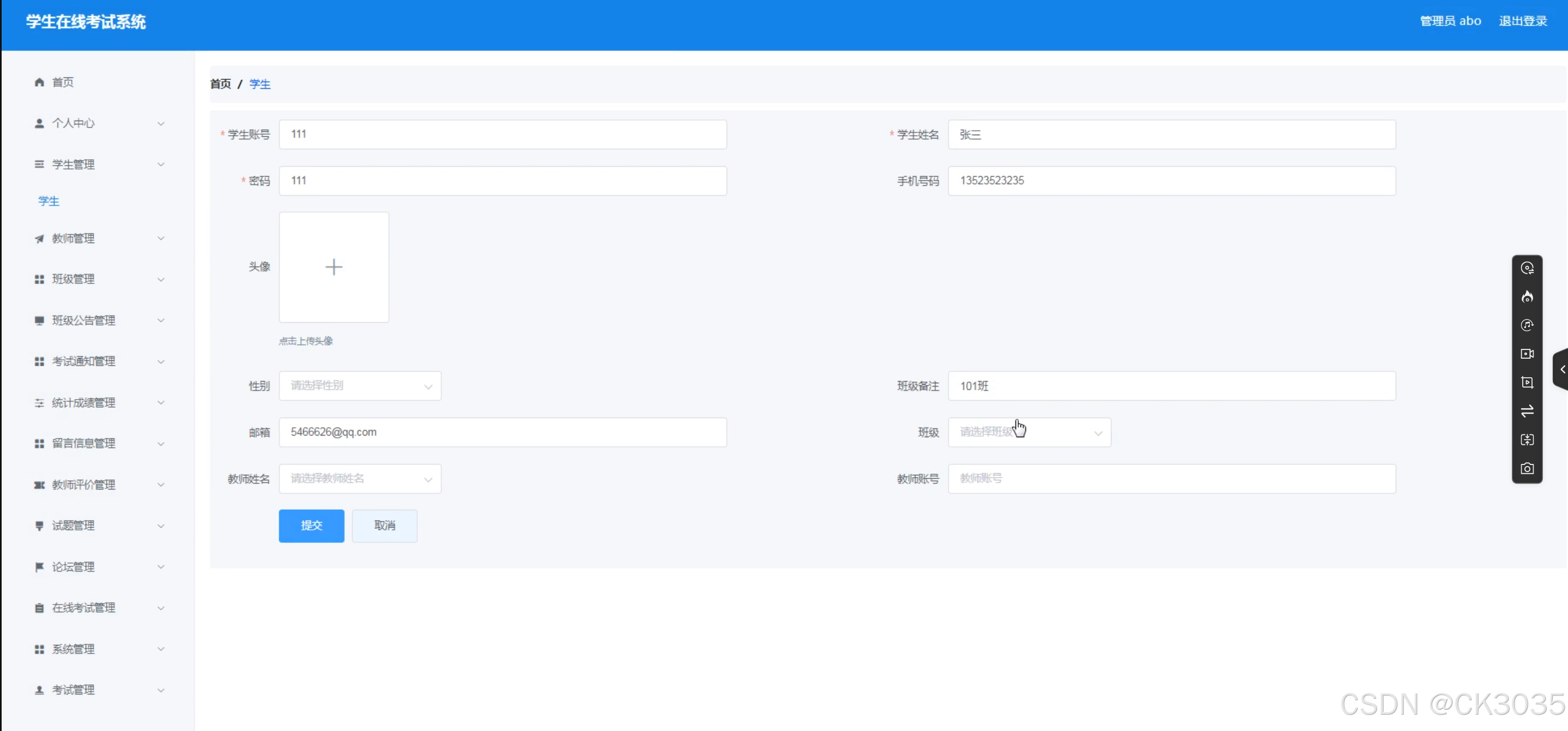The height and width of the screenshot is (731, 1568).
Task: Click the 提交 submit button
Action: click(311, 525)
